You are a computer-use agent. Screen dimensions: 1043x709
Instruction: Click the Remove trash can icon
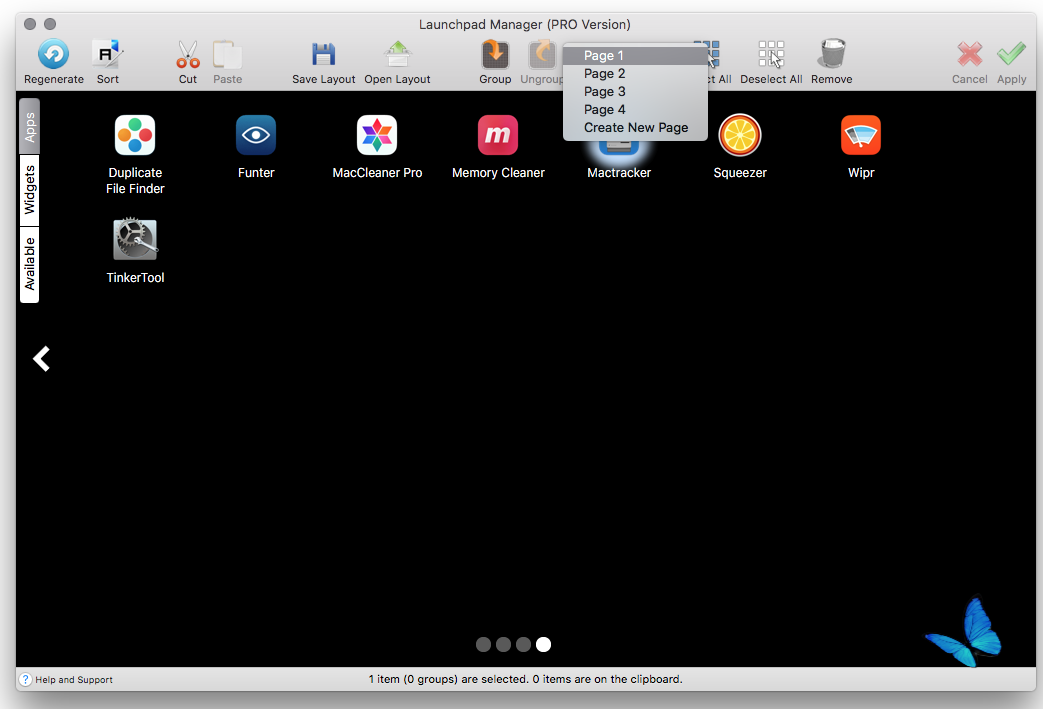tap(831, 54)
